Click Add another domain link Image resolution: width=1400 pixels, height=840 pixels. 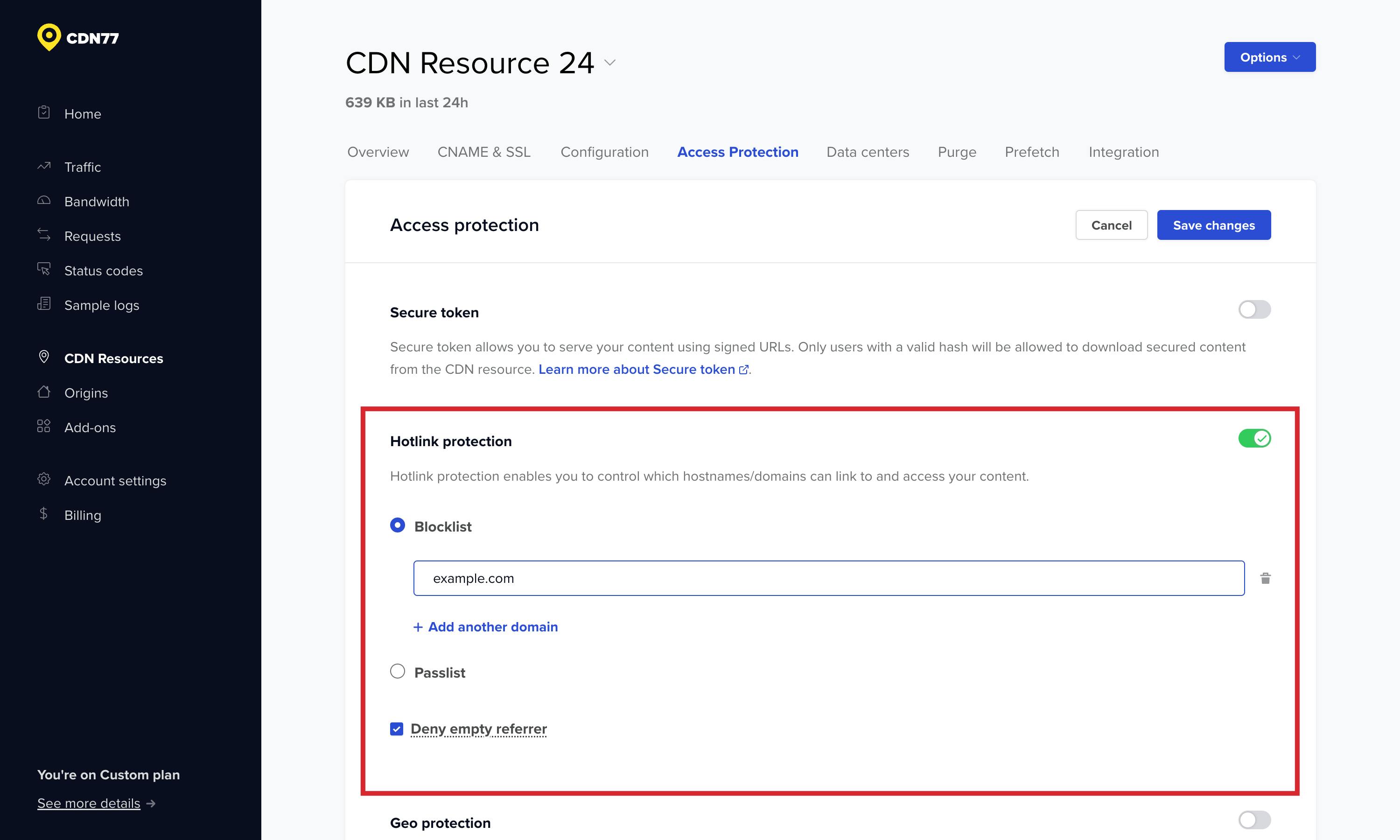tap(485, 627)
